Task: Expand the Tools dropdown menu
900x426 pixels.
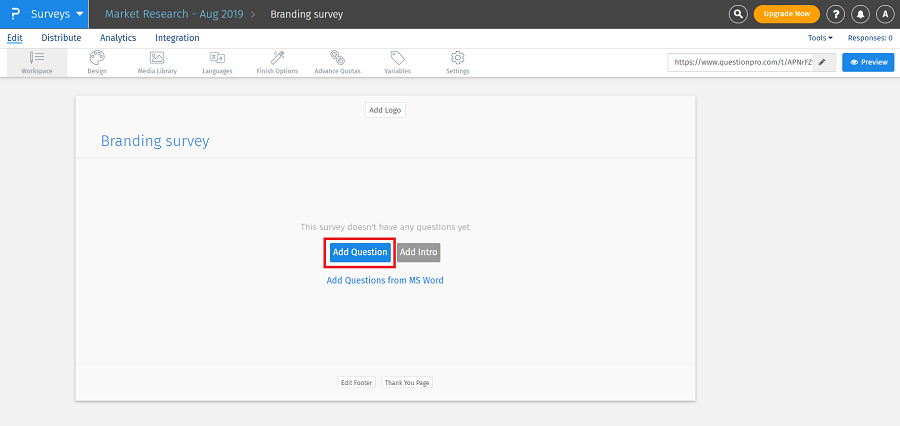Action: point(820,38)
